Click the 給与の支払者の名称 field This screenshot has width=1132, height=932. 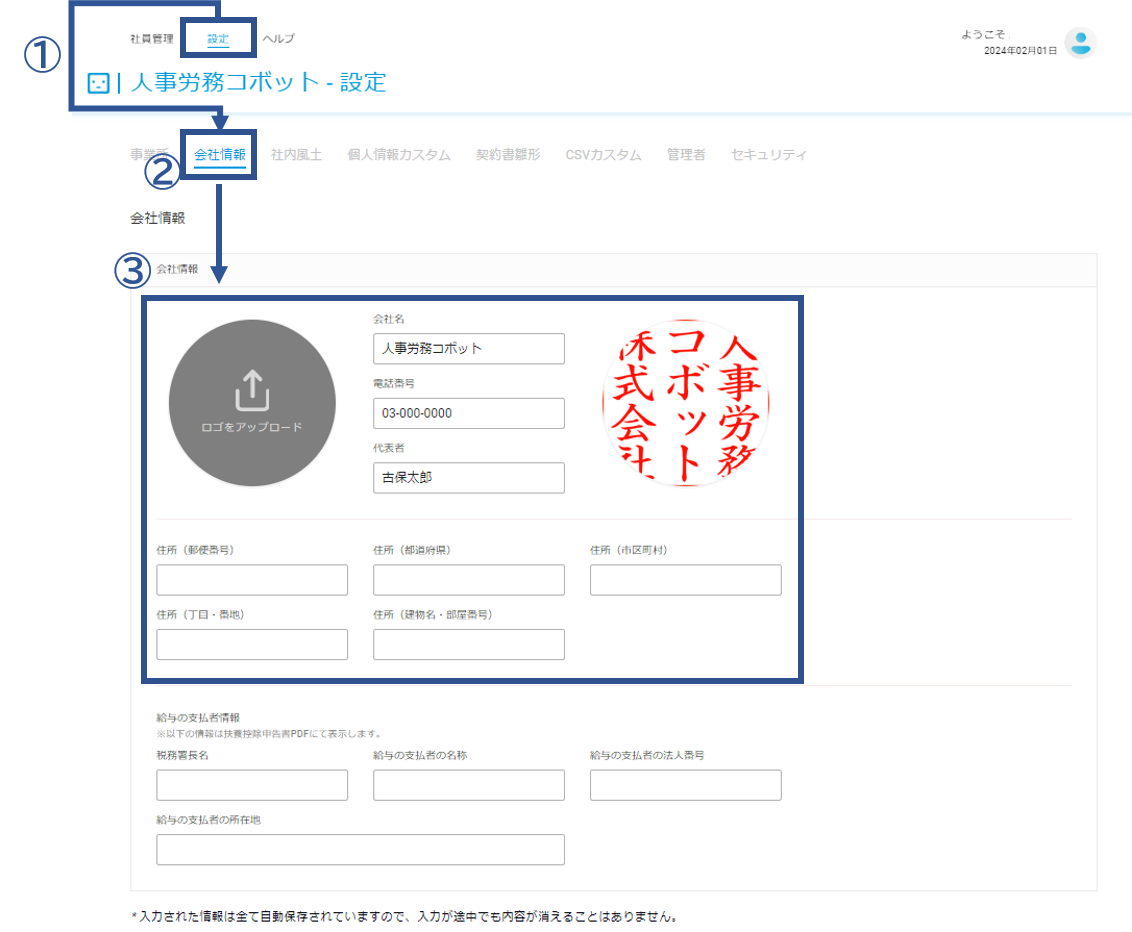pos(469,785)
